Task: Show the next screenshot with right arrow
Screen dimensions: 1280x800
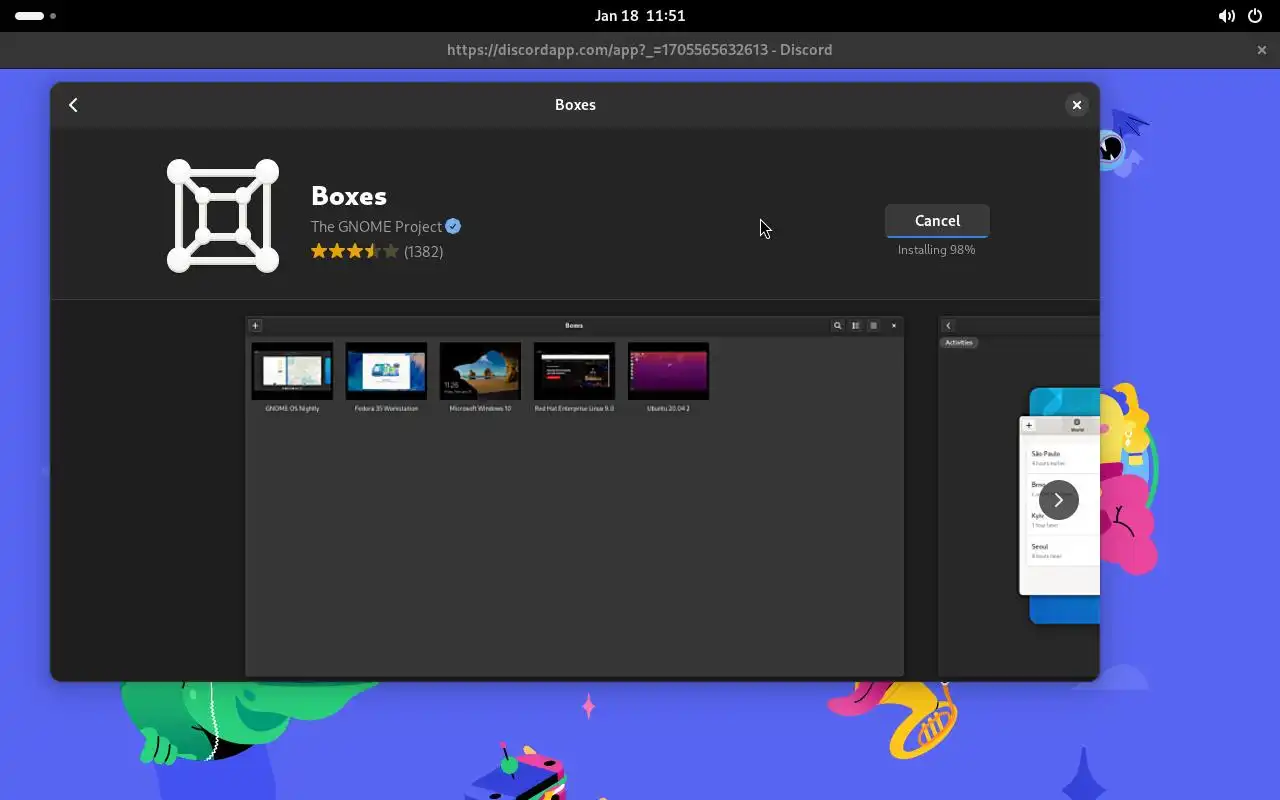Action: [1058, 500]
